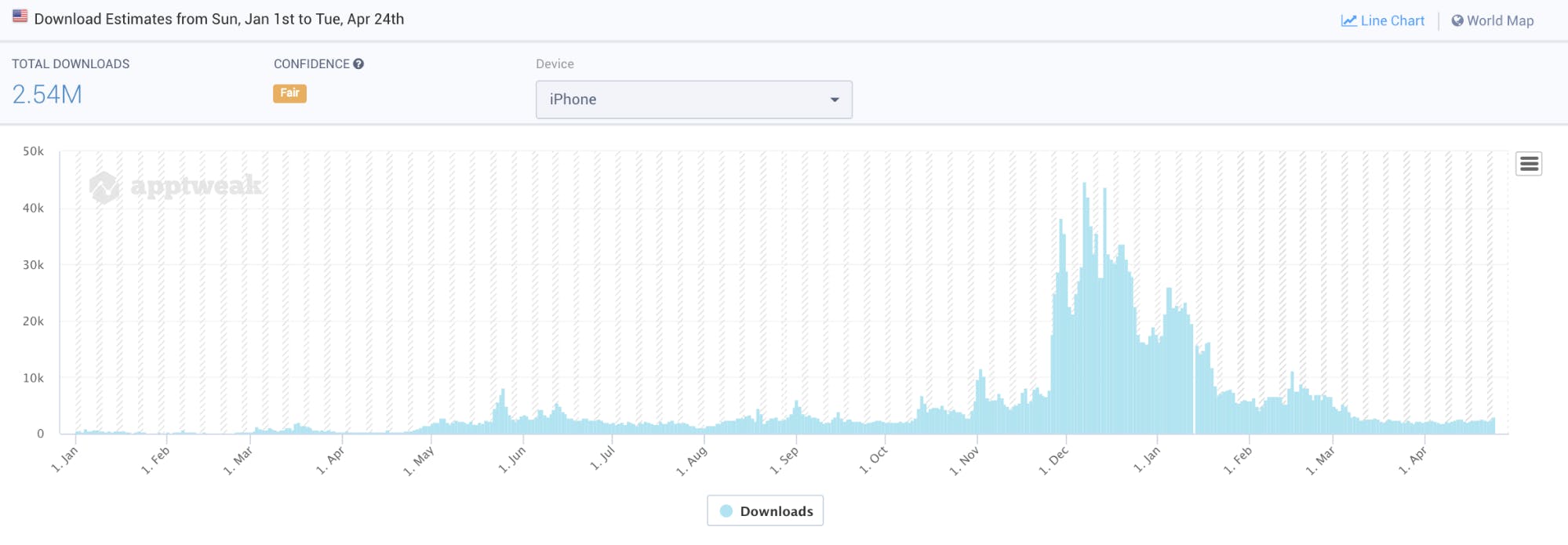The width and height of the screenshot is (1568, 545).
Task: Switch to the World Map view
Action: [x=1500, y=21]
